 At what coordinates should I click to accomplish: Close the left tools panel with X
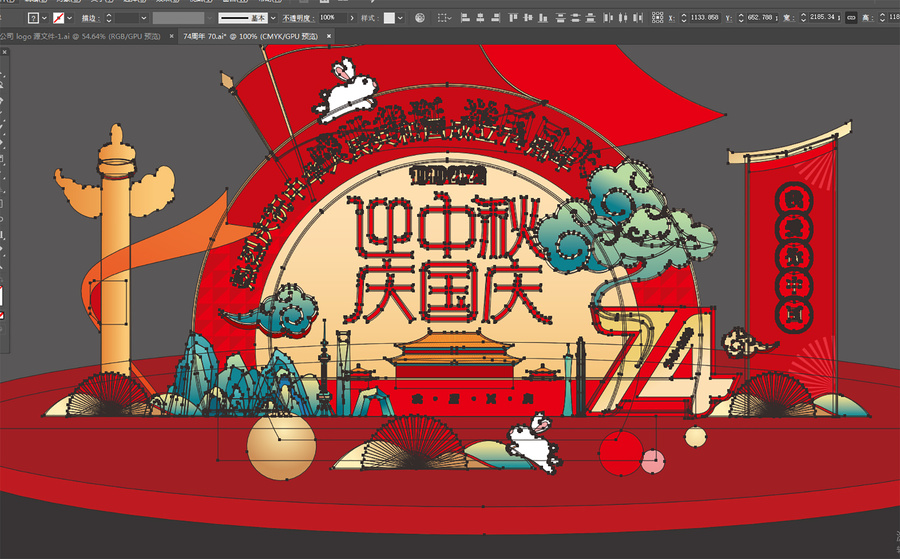pos(5,52)
